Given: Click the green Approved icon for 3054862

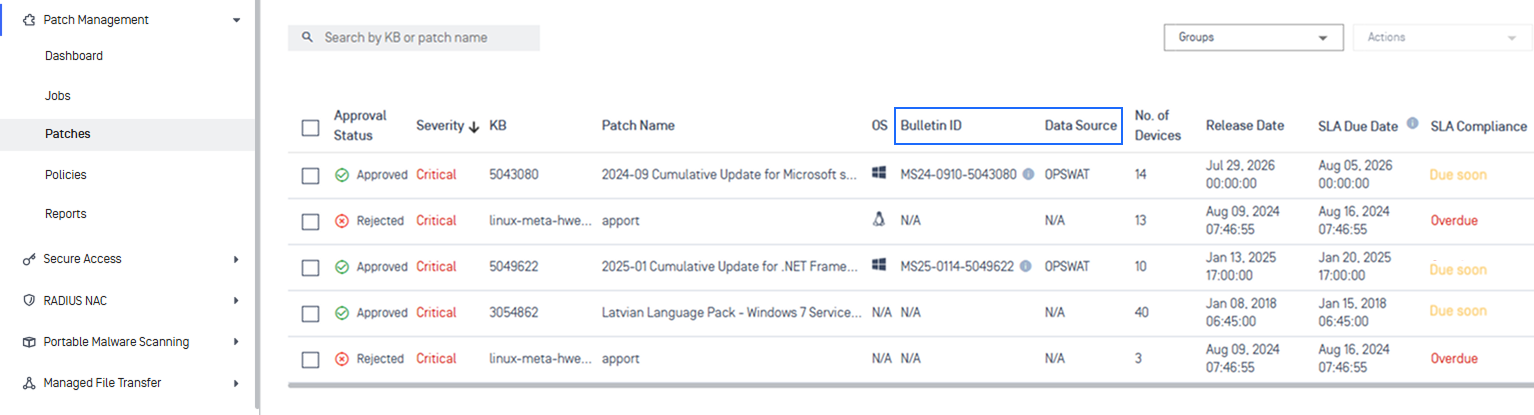Looking at the screenshot, I should 342,313.
